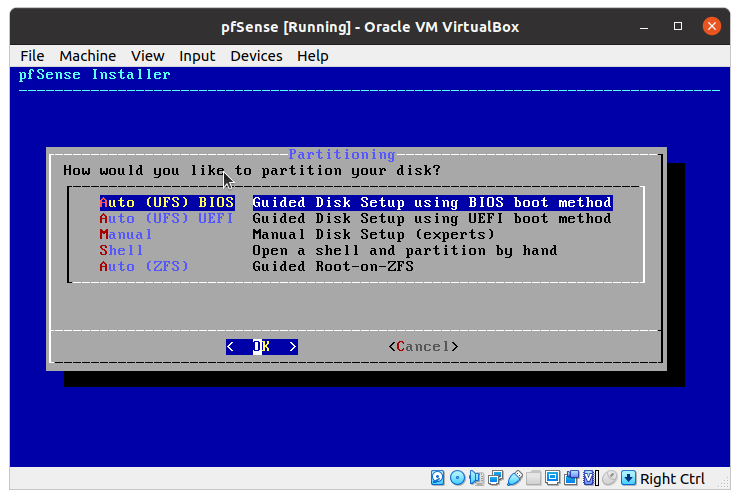Open the Help menu

click(312, 56)
